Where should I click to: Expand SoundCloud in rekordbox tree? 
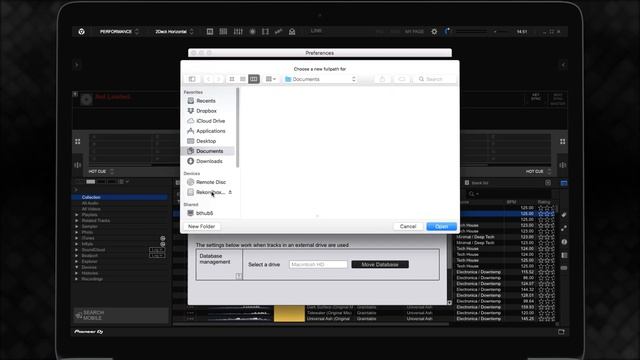[77, 249]
